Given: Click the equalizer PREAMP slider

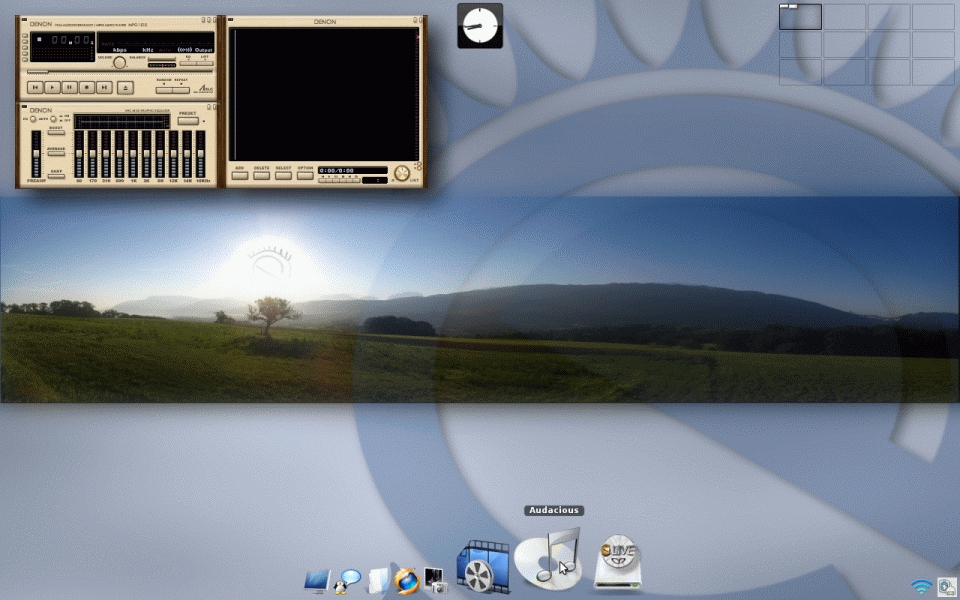Looking at the screenshot, I should point(36,154).
